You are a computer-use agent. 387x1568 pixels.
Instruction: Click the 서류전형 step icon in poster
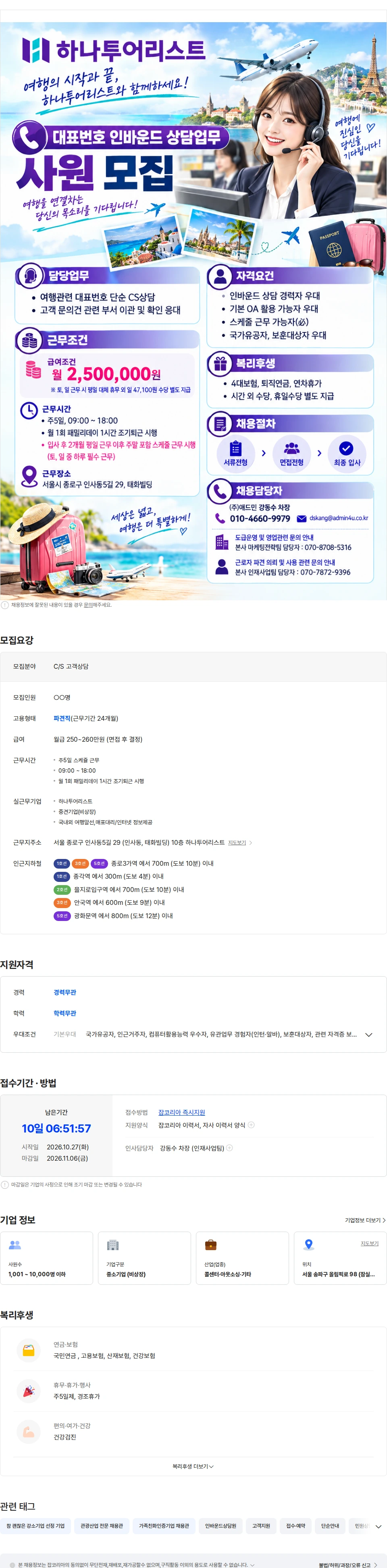point(235,449)
